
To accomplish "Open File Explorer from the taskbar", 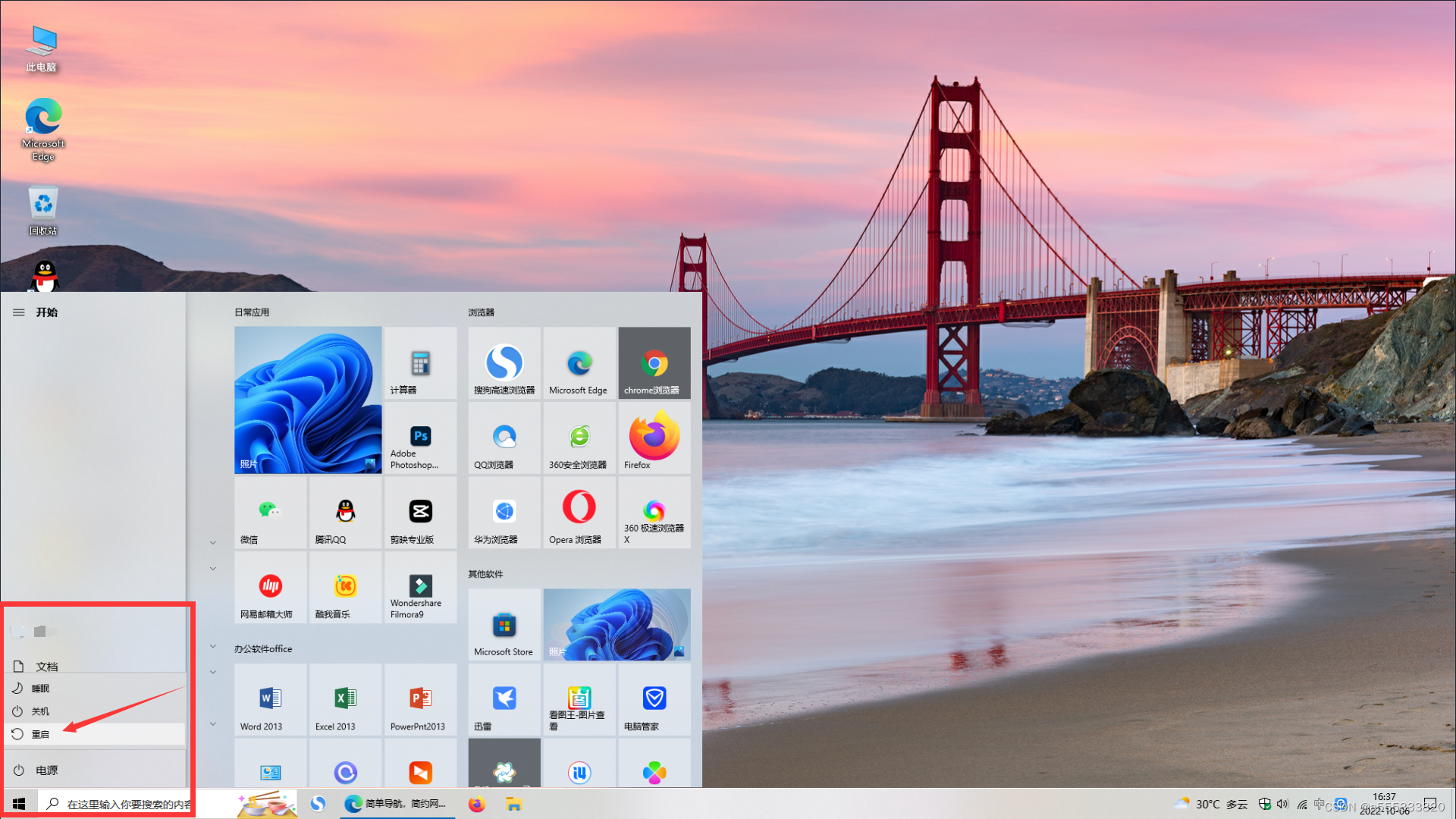I will pos(514,804).
